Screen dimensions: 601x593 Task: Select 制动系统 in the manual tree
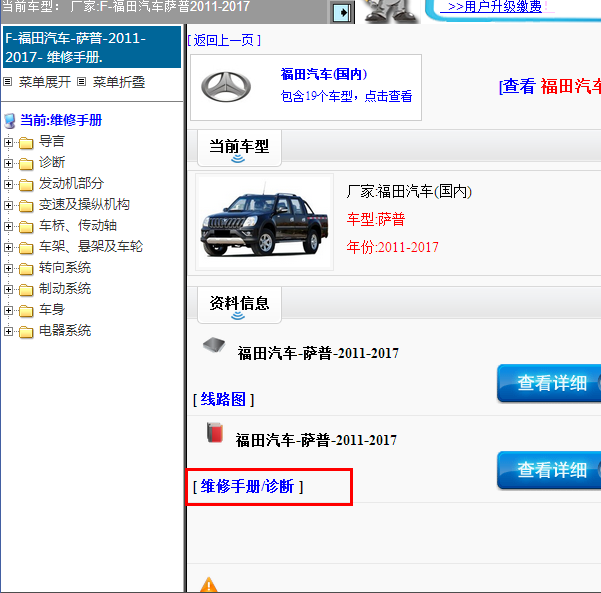(x=65, y=288)
